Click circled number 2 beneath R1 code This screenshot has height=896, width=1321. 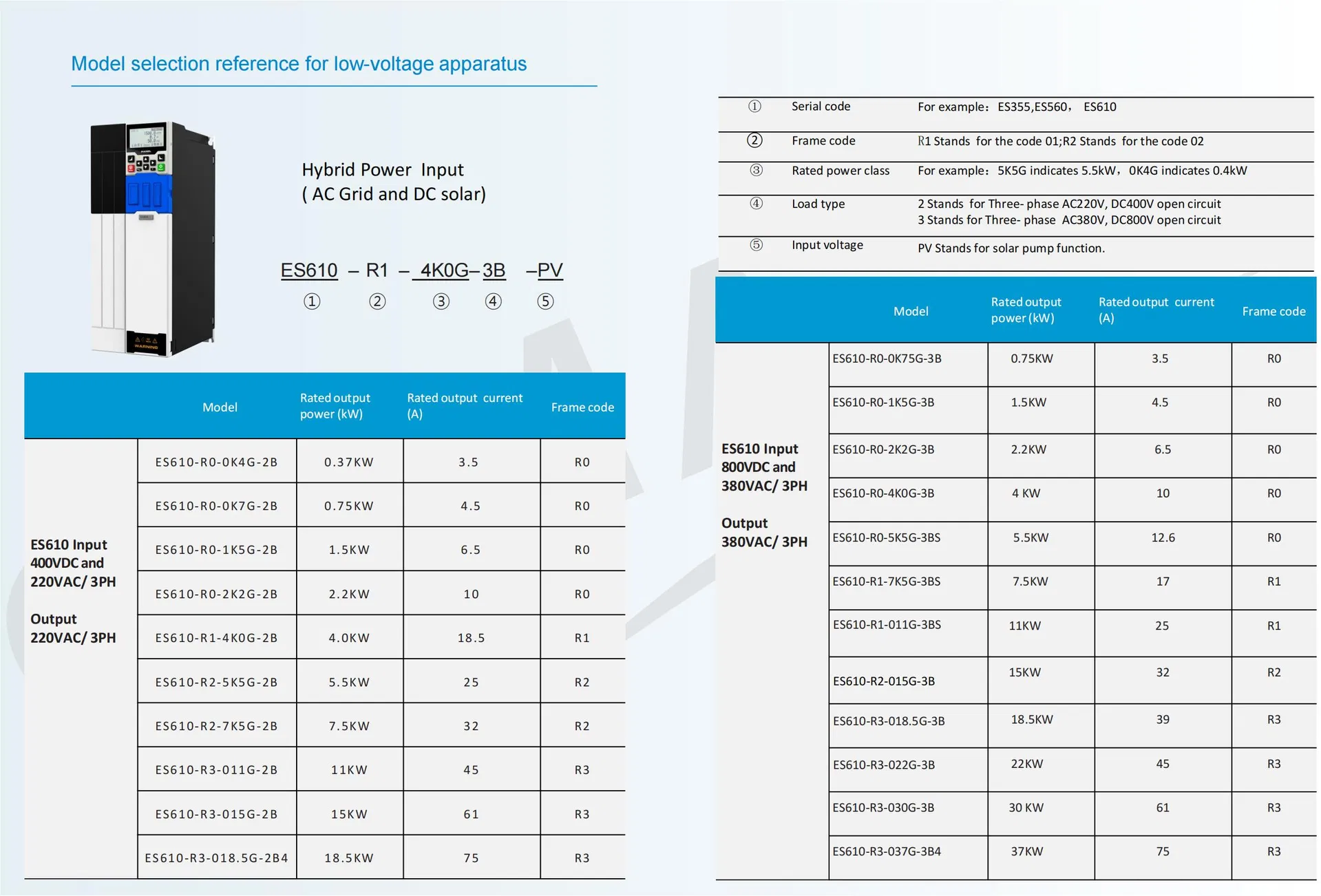[377, 301]
